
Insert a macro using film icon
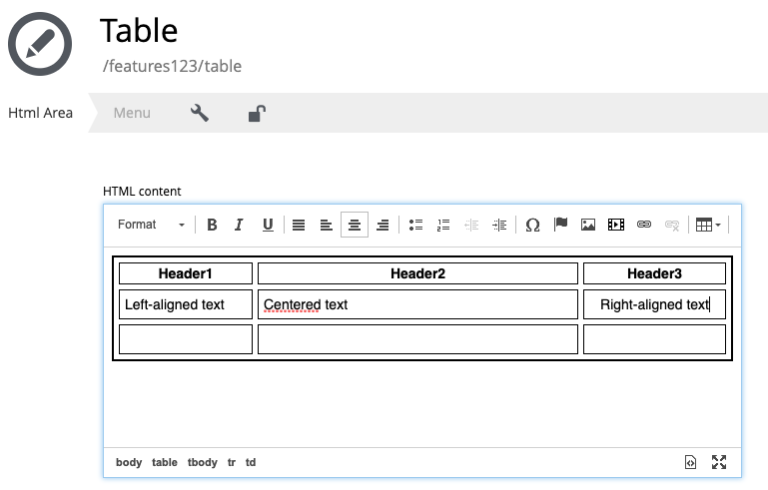[x=616, y=225]
